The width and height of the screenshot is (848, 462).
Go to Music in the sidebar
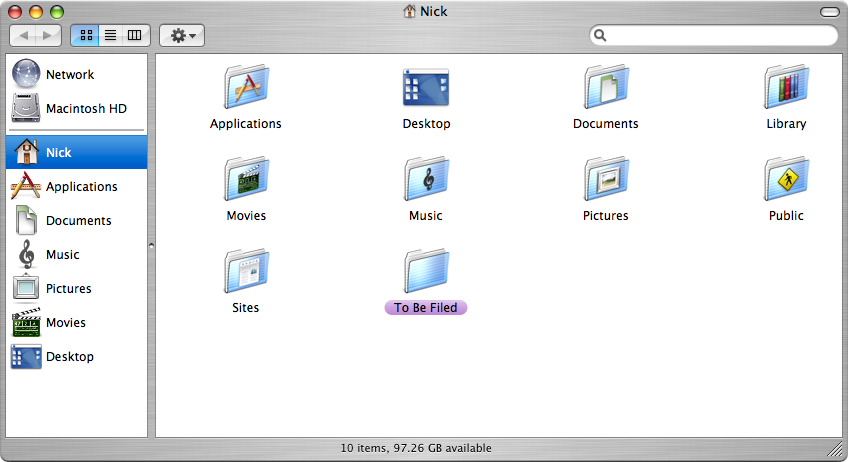pyautogui.click(x=77, y=254)
